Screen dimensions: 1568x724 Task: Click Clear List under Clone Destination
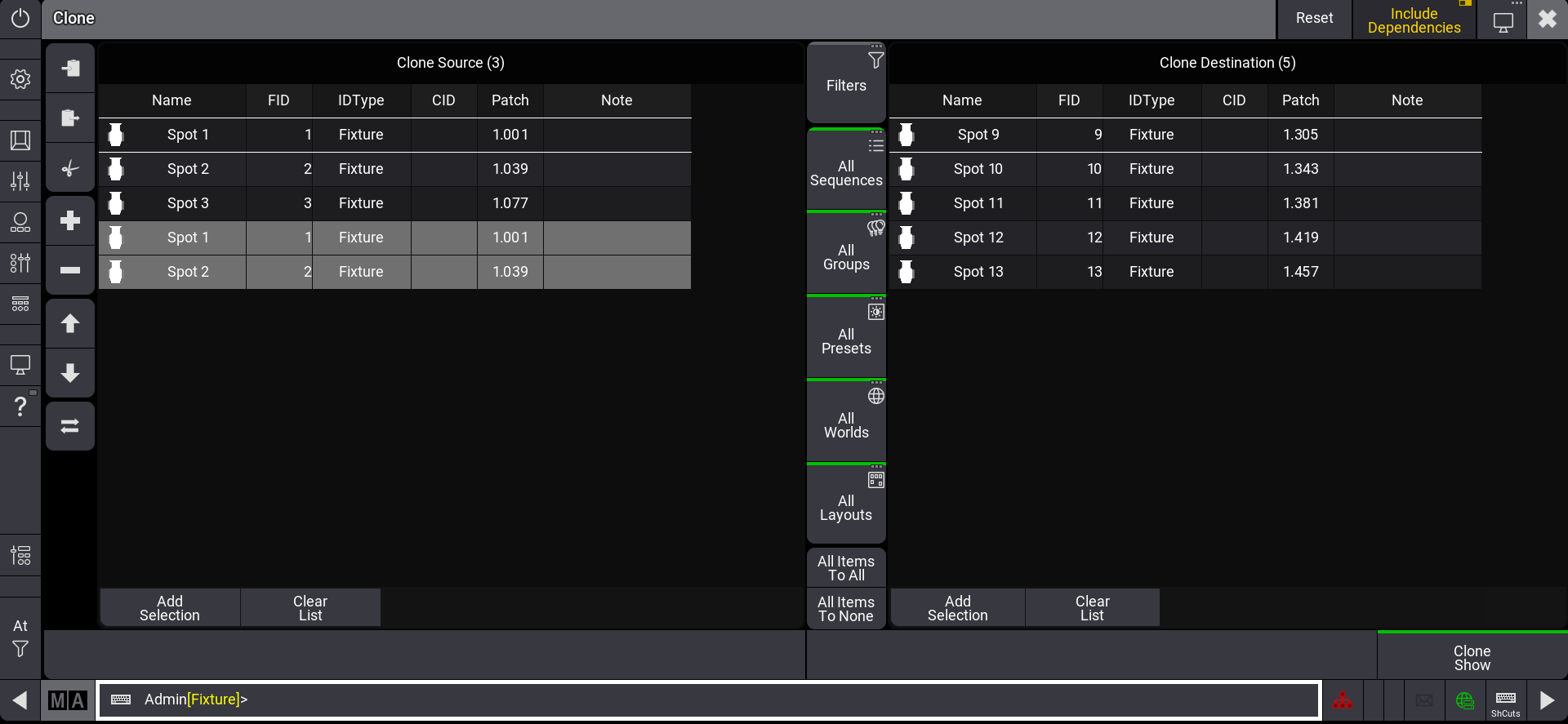click(x=1092, y=608)
